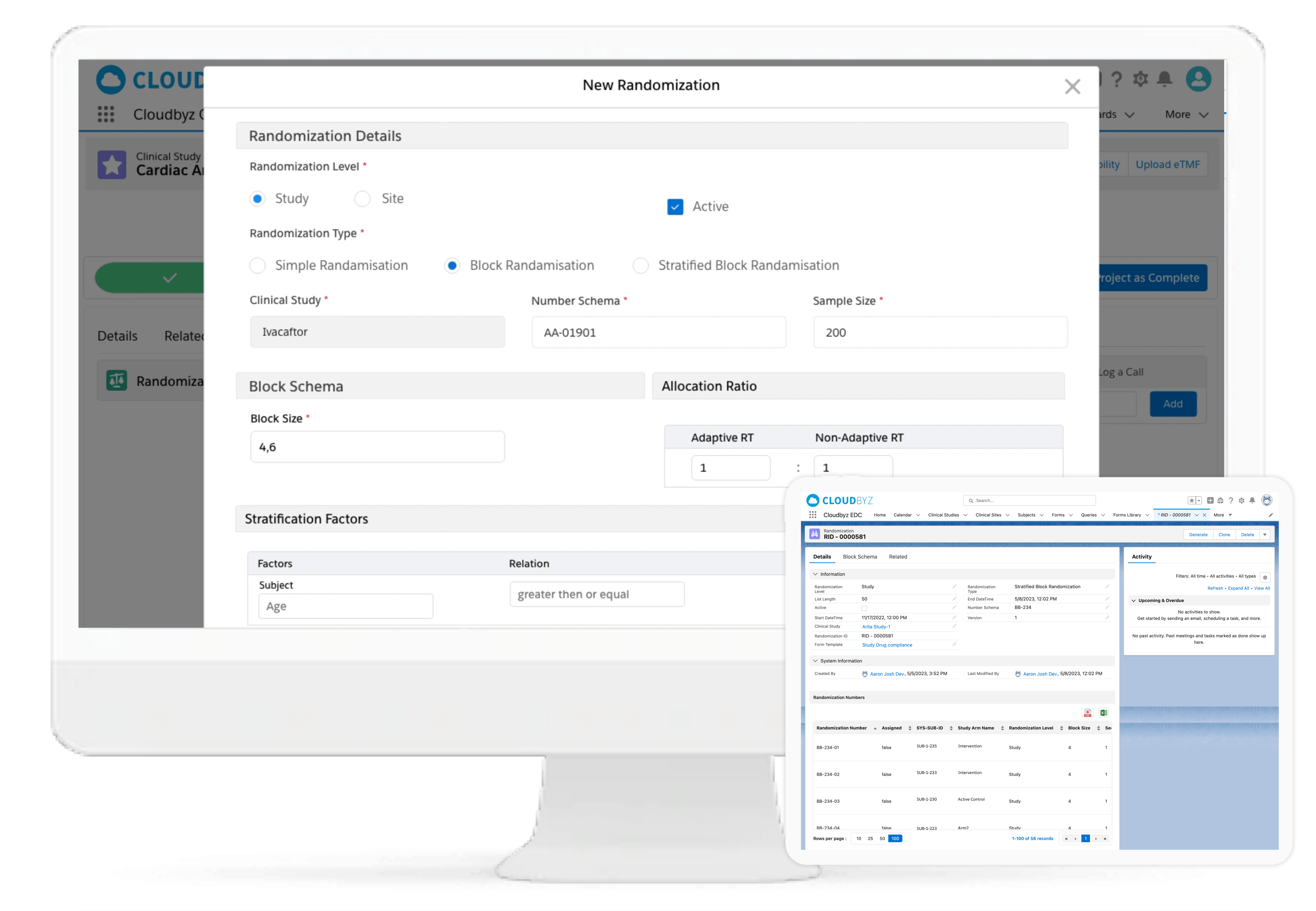Screen dimensions: 1316x911
Task: Toggle the Active checkbox in dialog
Action: pos(675,207)
